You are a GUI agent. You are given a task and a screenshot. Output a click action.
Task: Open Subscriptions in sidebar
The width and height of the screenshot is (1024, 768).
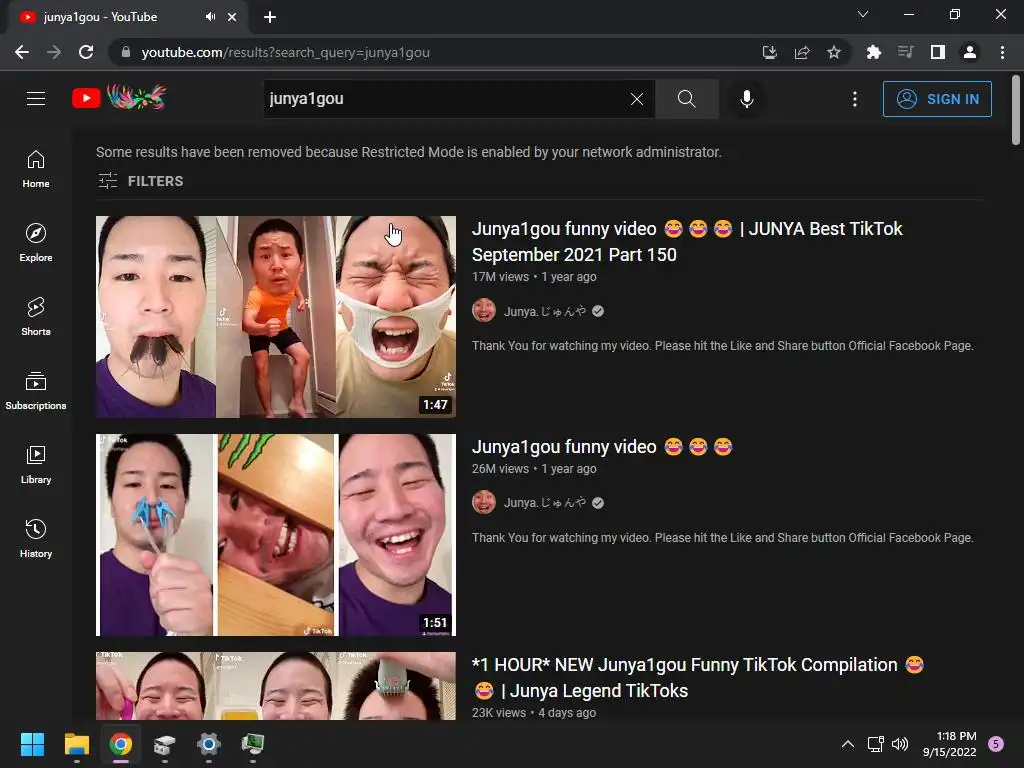pos(36,391)
